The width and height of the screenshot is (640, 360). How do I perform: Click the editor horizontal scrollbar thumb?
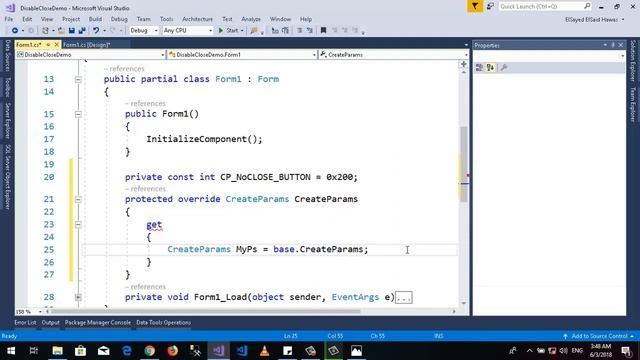[205, 312]
